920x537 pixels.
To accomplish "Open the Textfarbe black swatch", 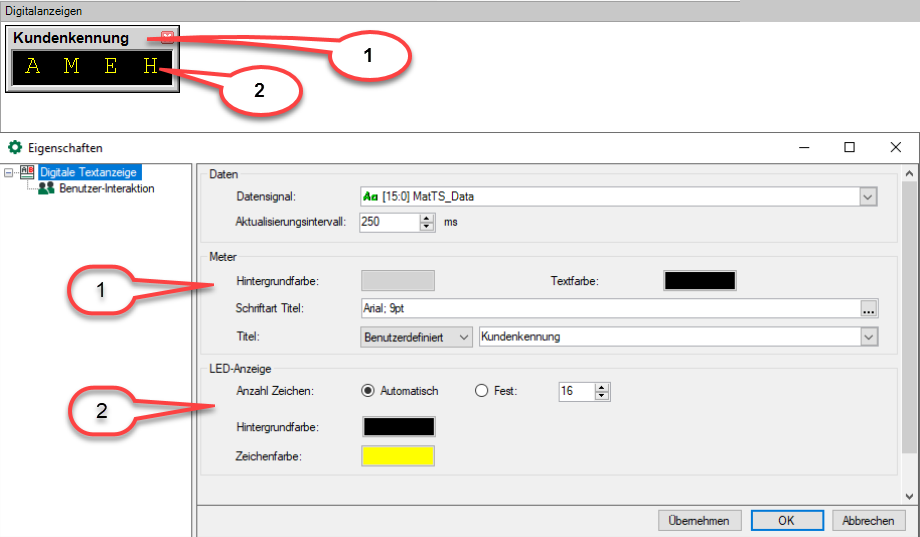I will click(x=699, y=281).
